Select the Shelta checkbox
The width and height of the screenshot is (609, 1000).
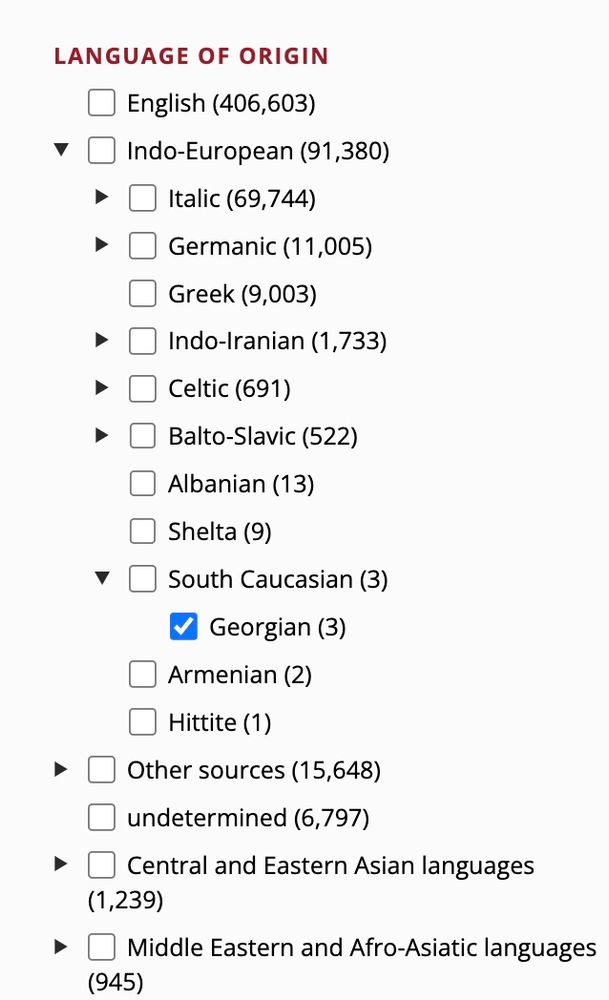tap(142, 530)
